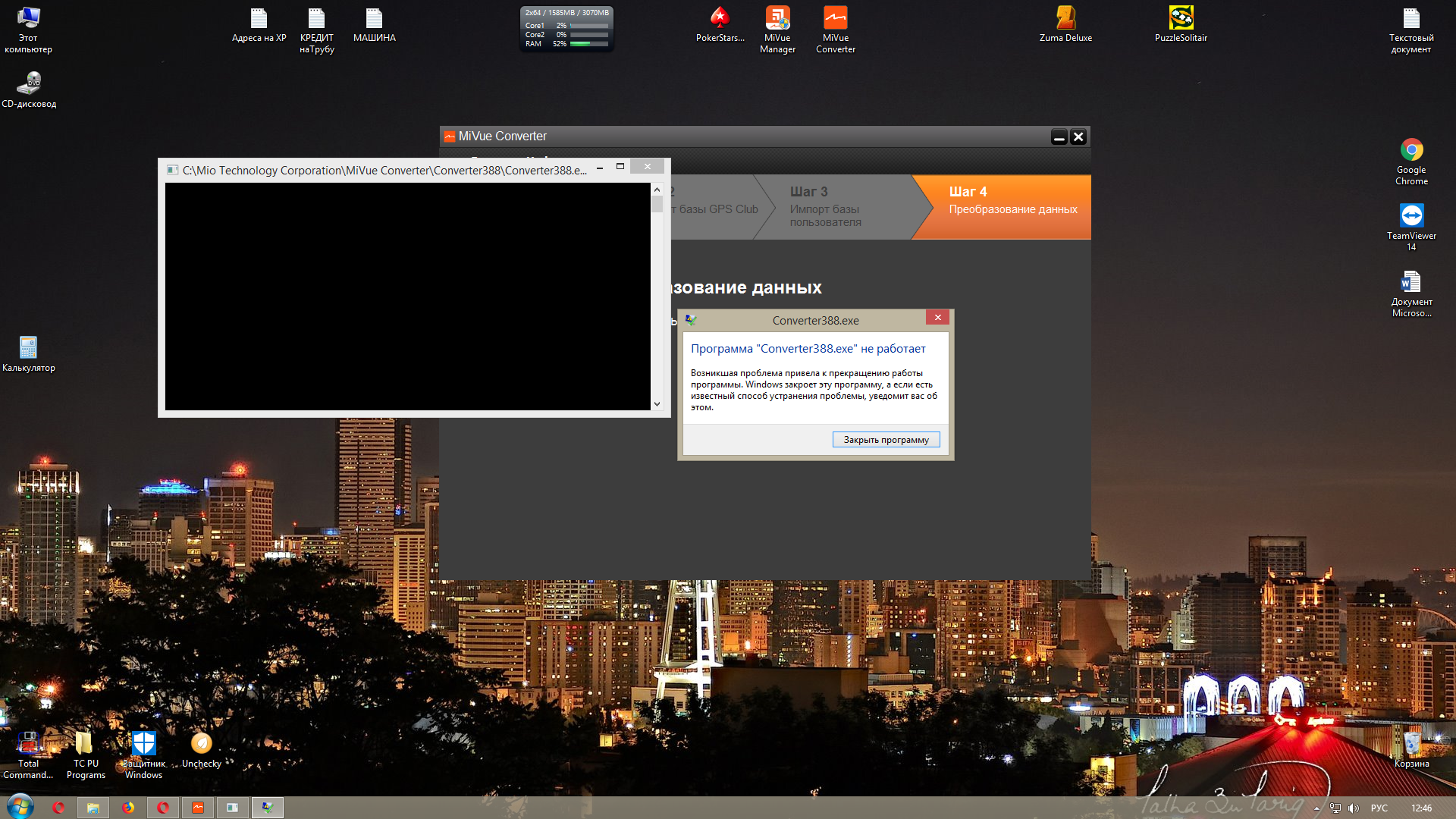Open the MiVue Converter desktop shortcut
The width and height of the screenshot is (1456, 819).
point(835,19)
